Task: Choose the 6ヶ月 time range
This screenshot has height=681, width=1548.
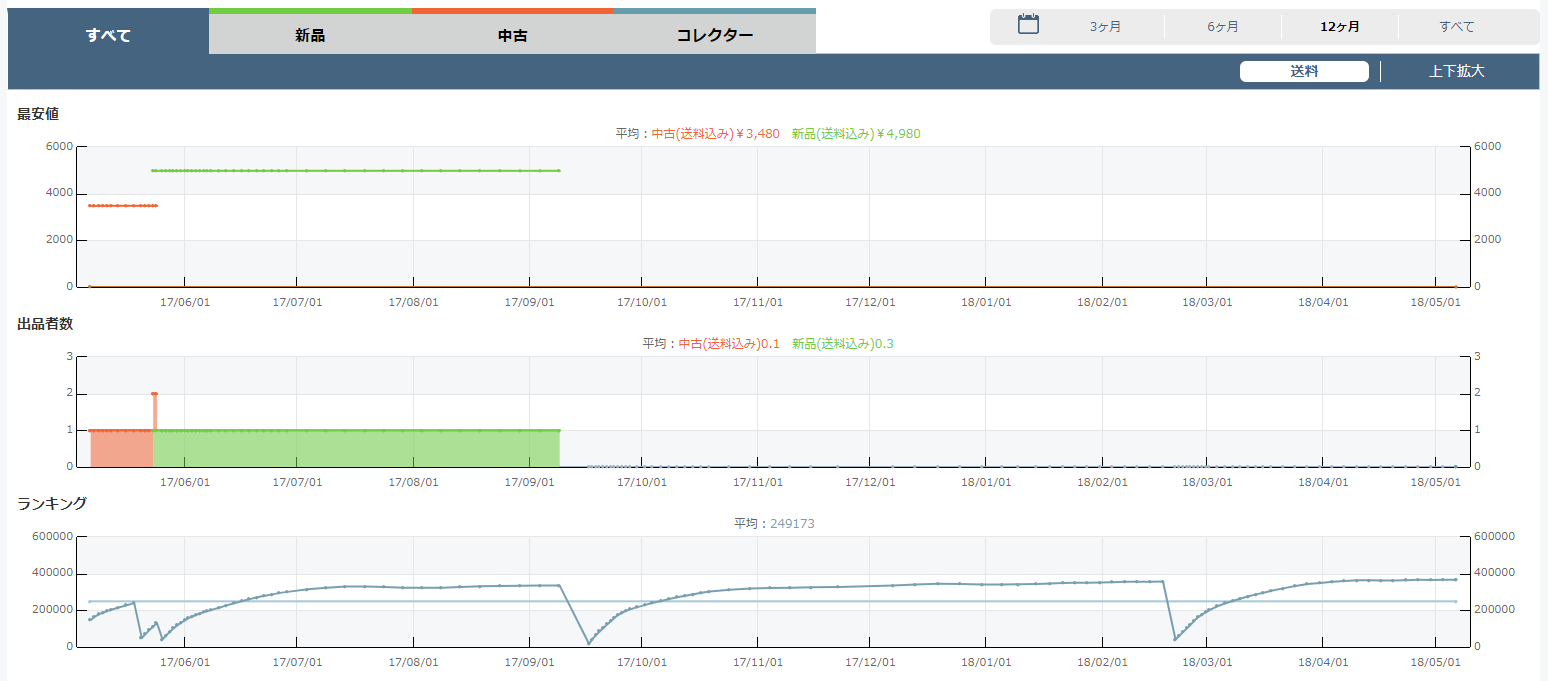Action: (x=1222, y=27)
